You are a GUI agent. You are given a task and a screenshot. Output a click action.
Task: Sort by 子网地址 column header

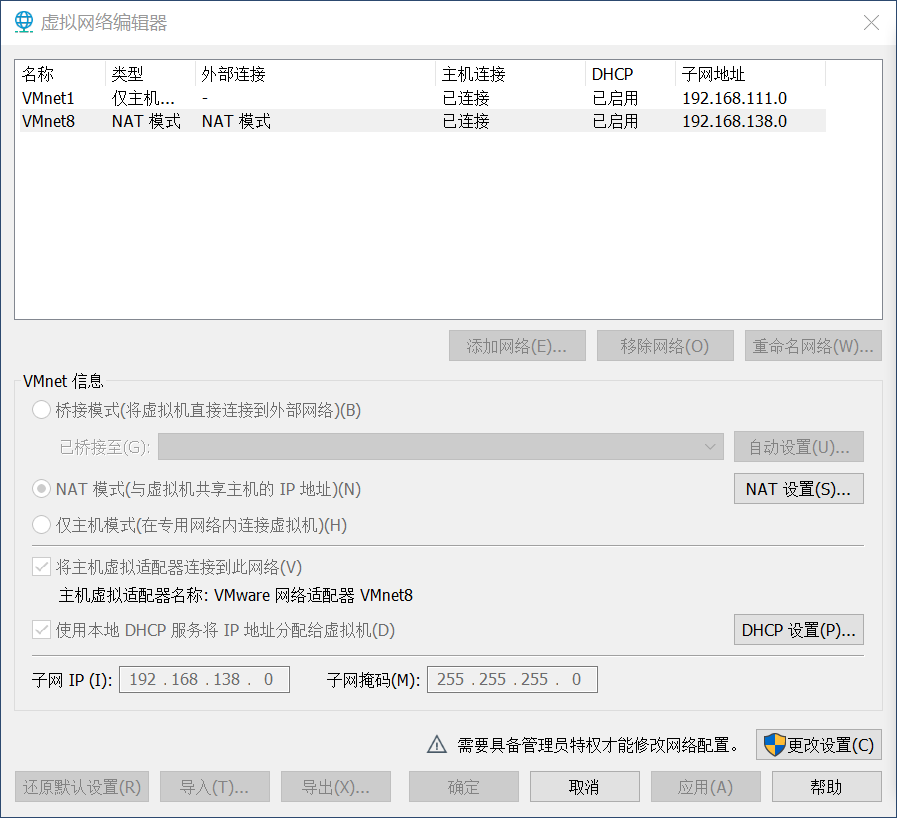751,74
